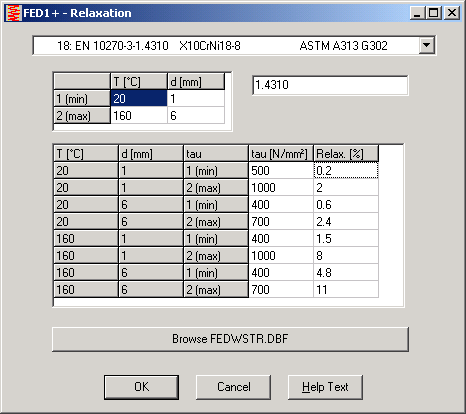Image resolution: width=466 pixels, height=414 pixels.
Task: Click the relaxation cell showing 2.4
Action: (346, 222)
